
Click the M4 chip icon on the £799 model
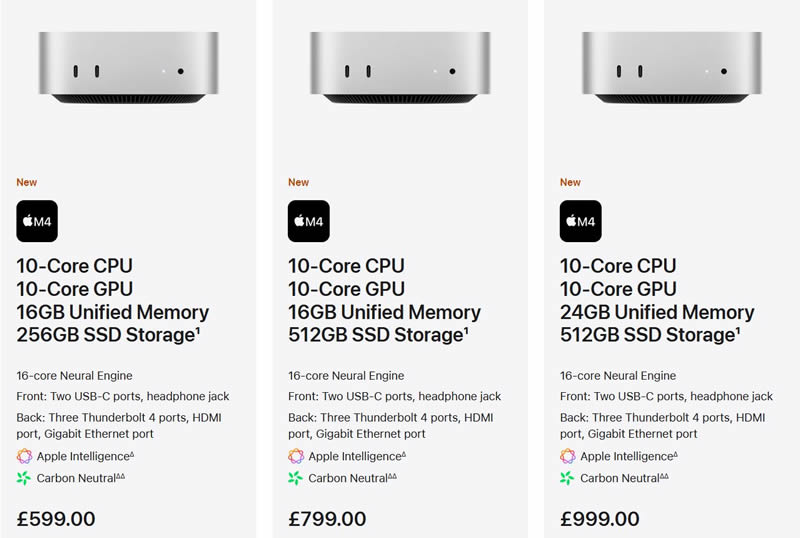[309, 221]
